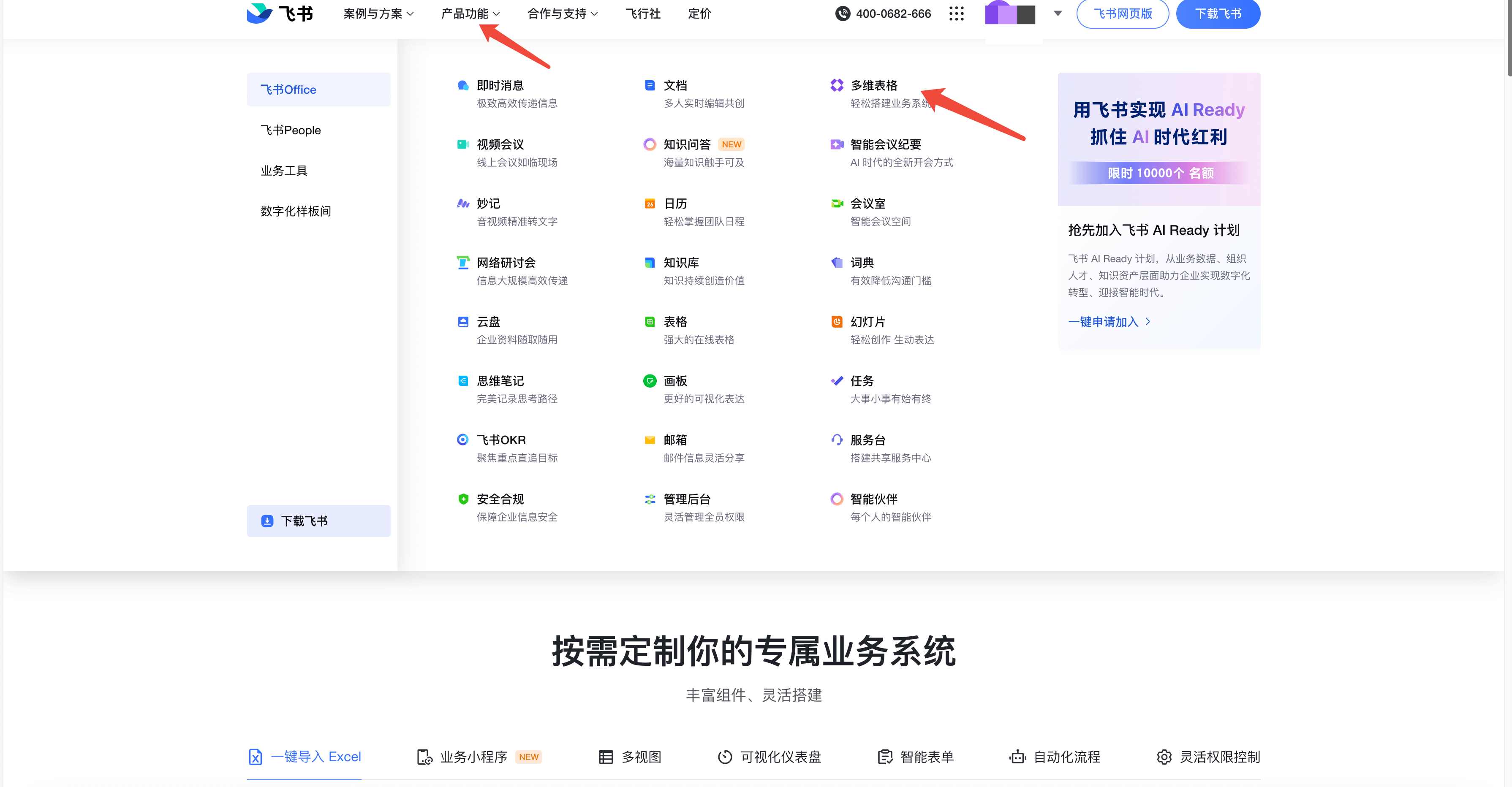
Task: Switch to the 可视化仪表盘 tab
Action: point(770,757)
